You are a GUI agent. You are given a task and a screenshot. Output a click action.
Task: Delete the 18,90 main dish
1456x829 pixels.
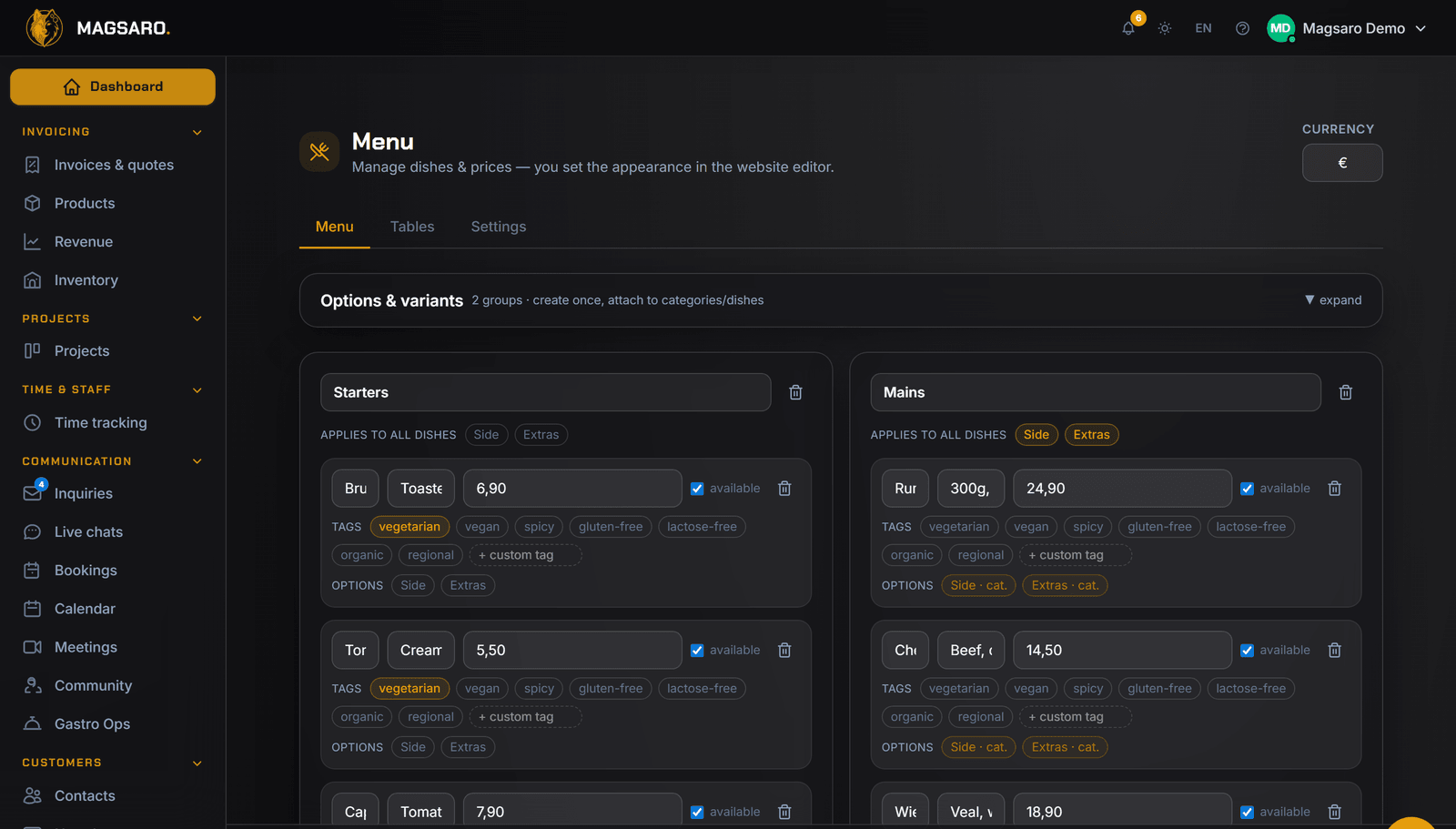click(x=1335, y=812)
